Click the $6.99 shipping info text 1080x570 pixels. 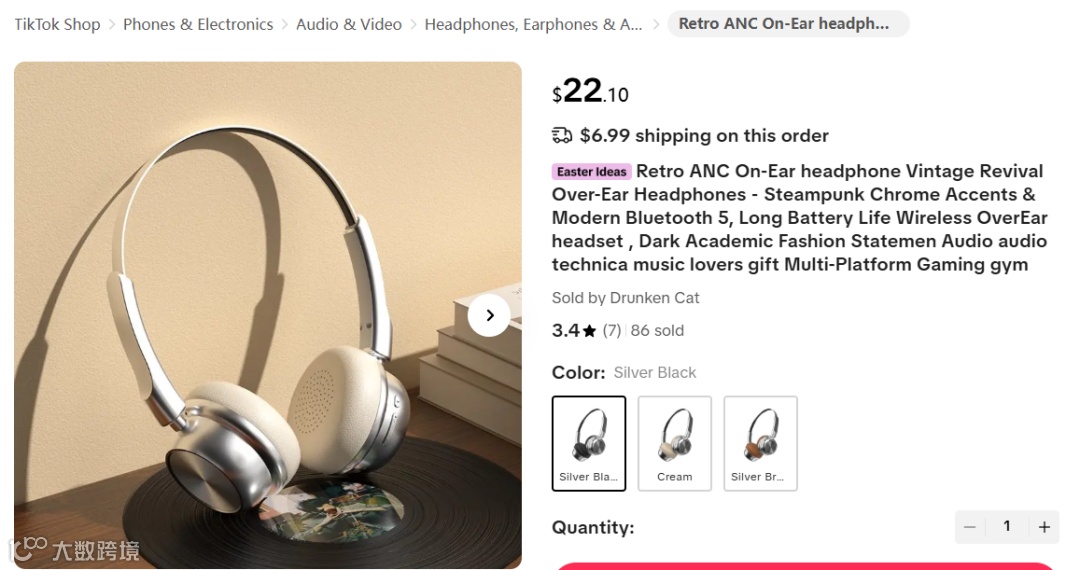click(x=704, y=136)
